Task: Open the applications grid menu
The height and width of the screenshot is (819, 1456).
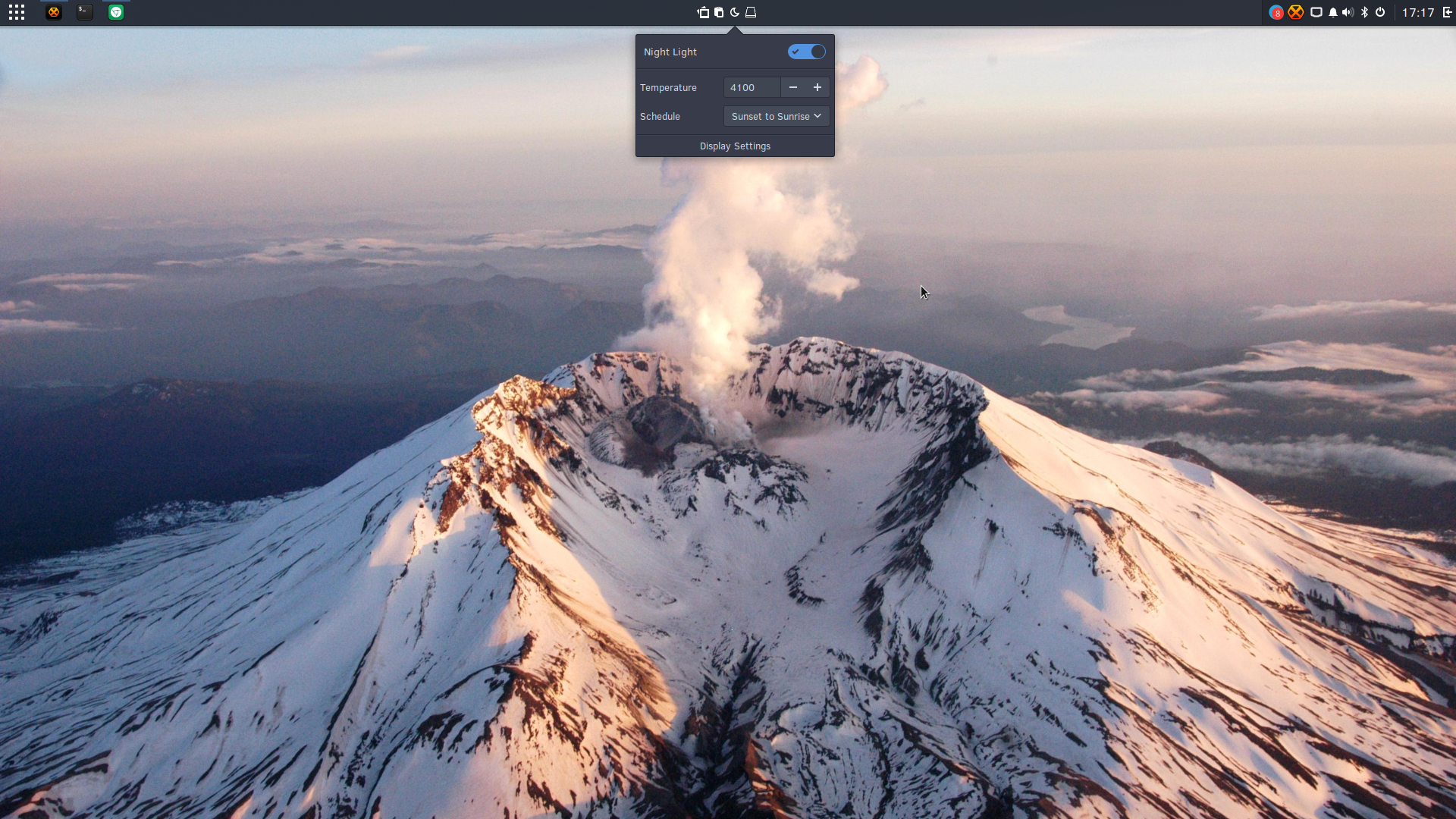Action: (x=17, y=12)
